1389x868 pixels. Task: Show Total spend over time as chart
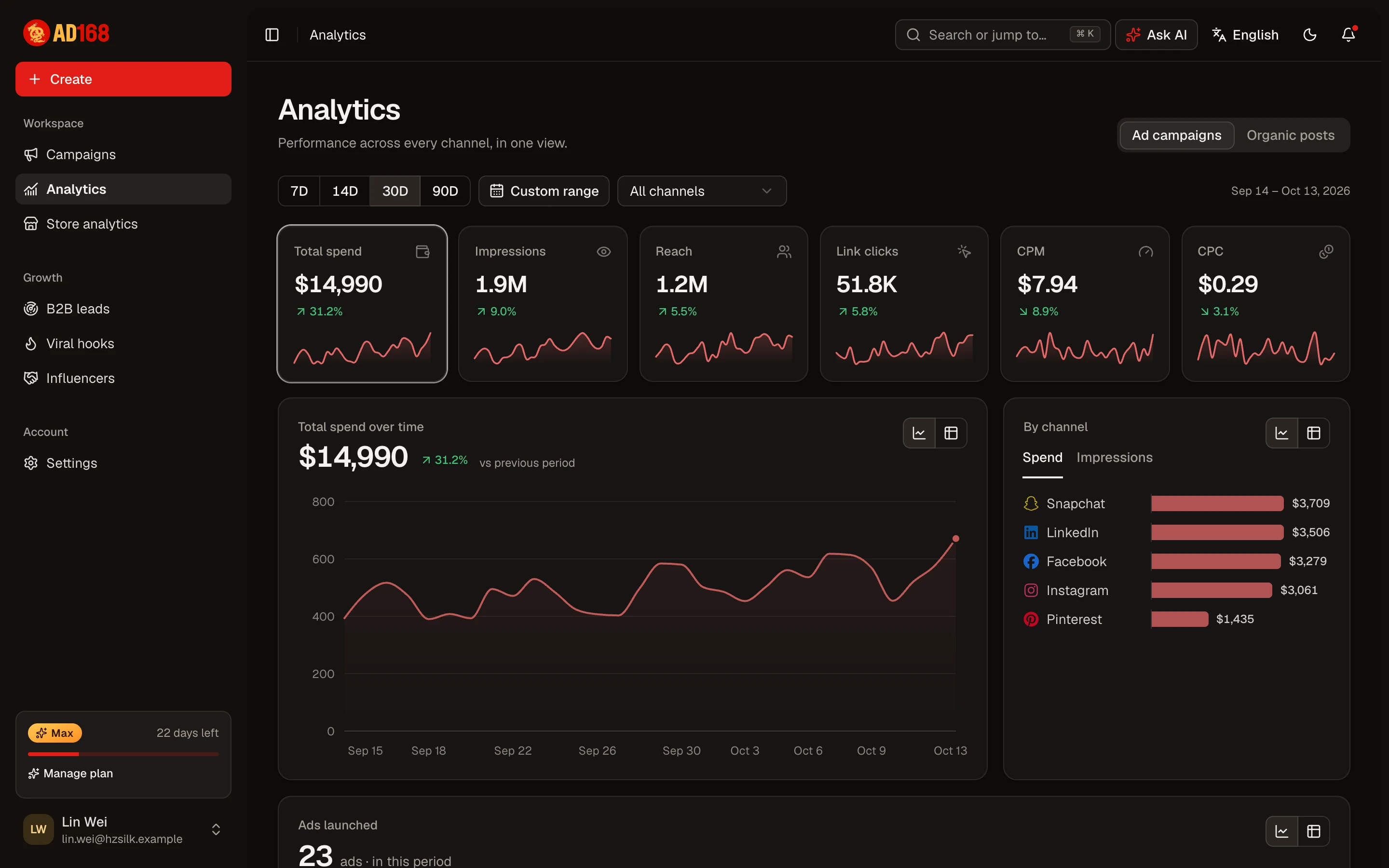click(920, 433)
